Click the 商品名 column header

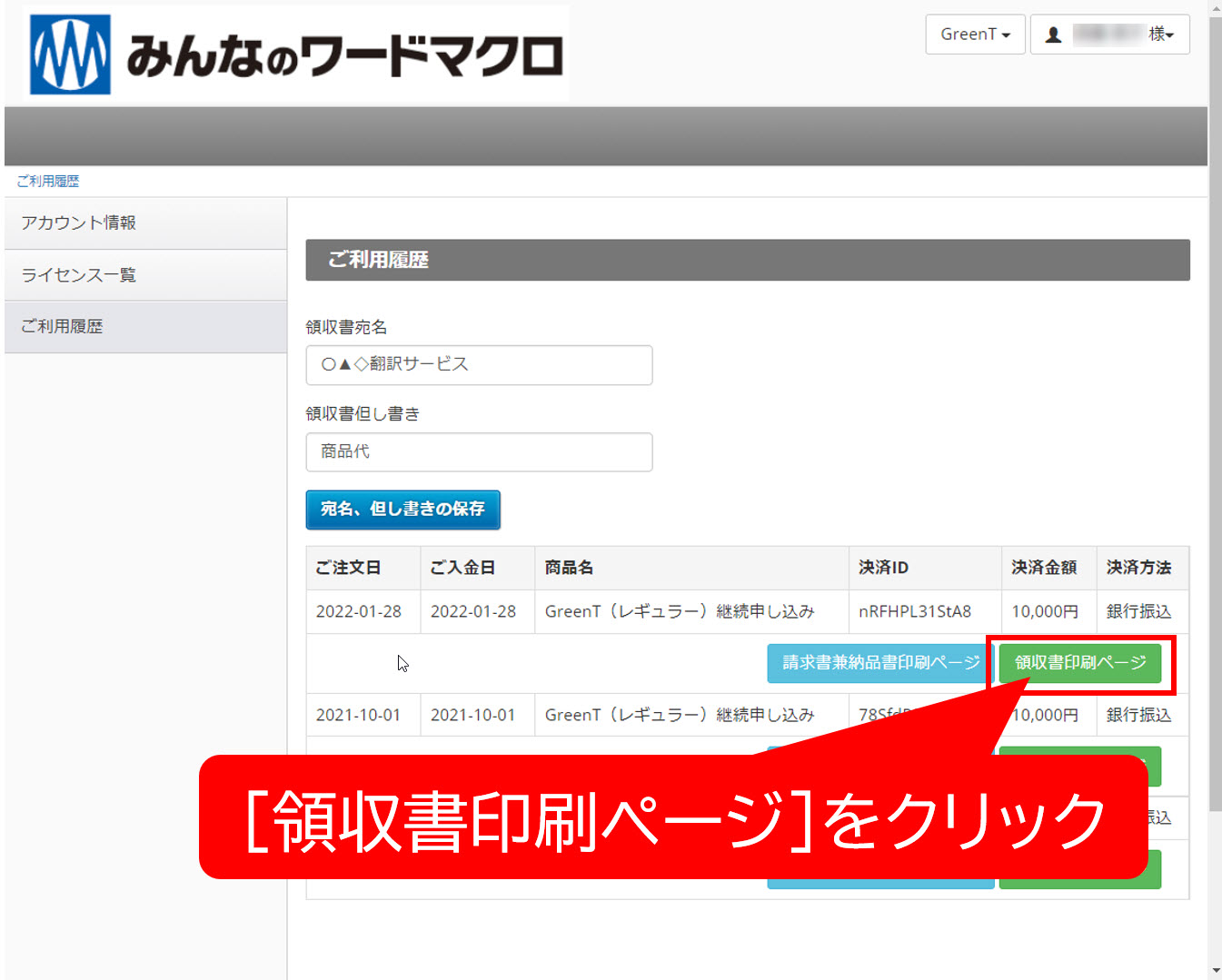[569, 568]
